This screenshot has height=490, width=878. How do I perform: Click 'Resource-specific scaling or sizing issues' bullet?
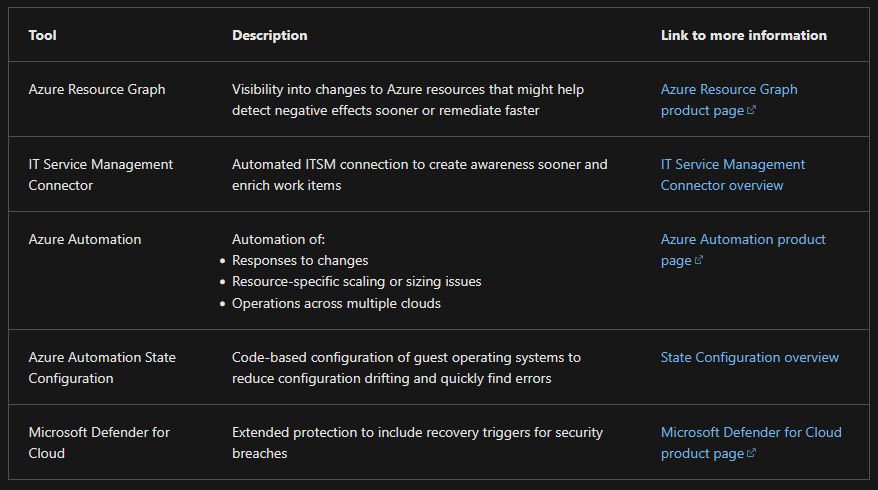[357, 282]
